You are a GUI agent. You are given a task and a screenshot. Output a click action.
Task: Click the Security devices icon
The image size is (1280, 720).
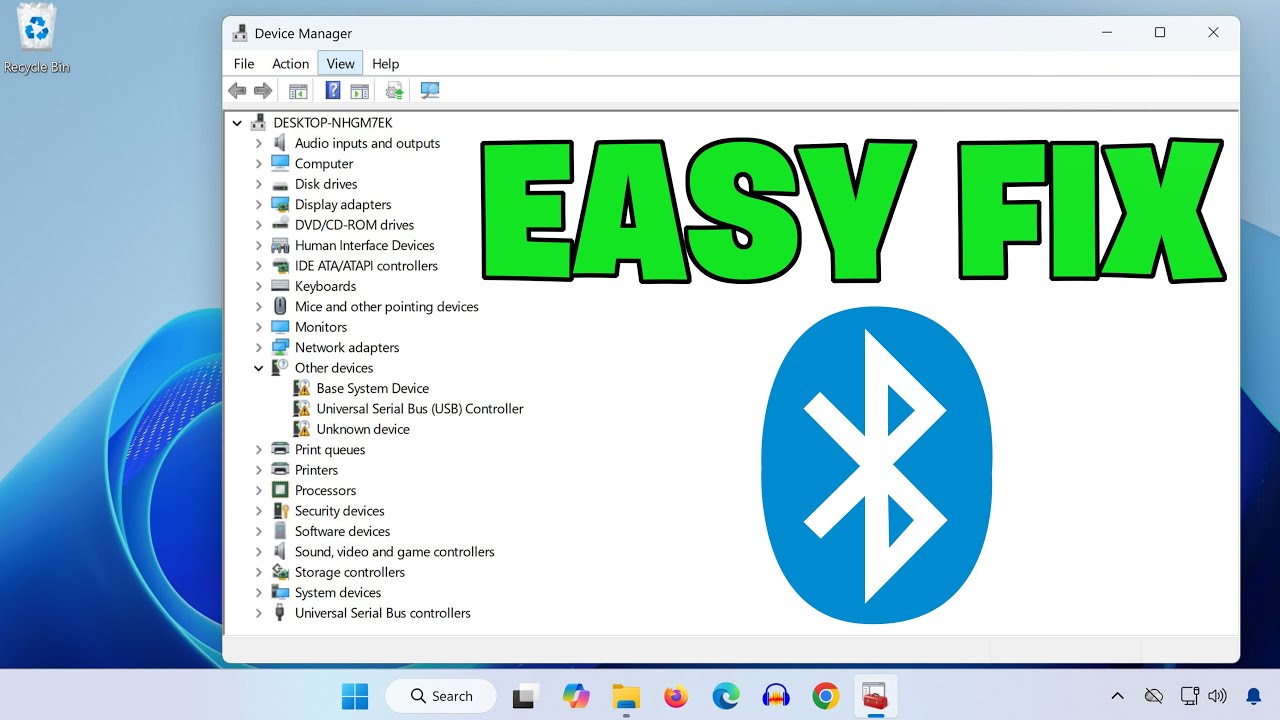tap(280, 511)
